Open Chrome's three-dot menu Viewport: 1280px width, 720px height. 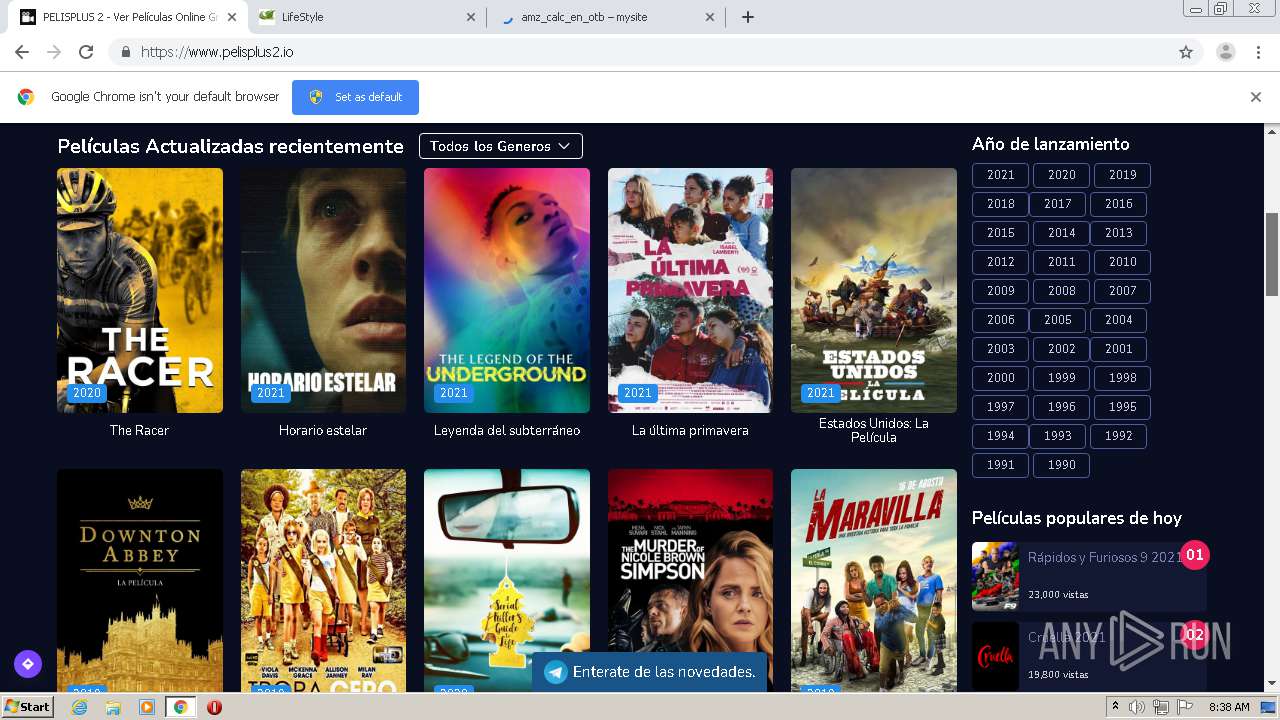pyautogui.click(x=1257, y=52)
